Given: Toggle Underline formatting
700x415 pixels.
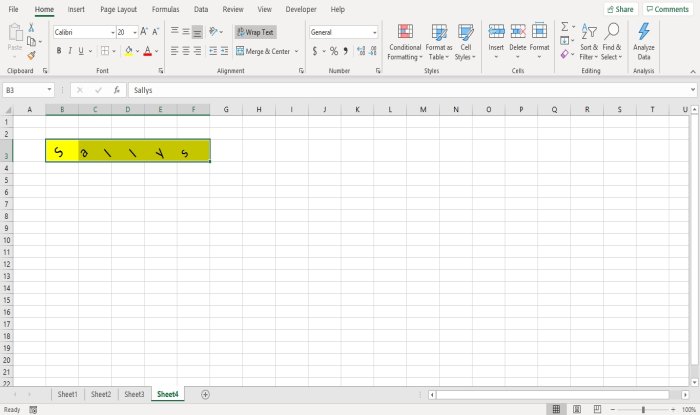Looking at the screenshot, I should click(81, 51).
